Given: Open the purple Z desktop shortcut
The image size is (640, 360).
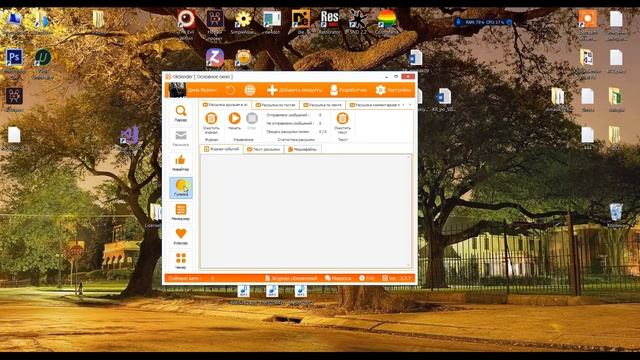Looking at the screenshot, I should point(215,58).
